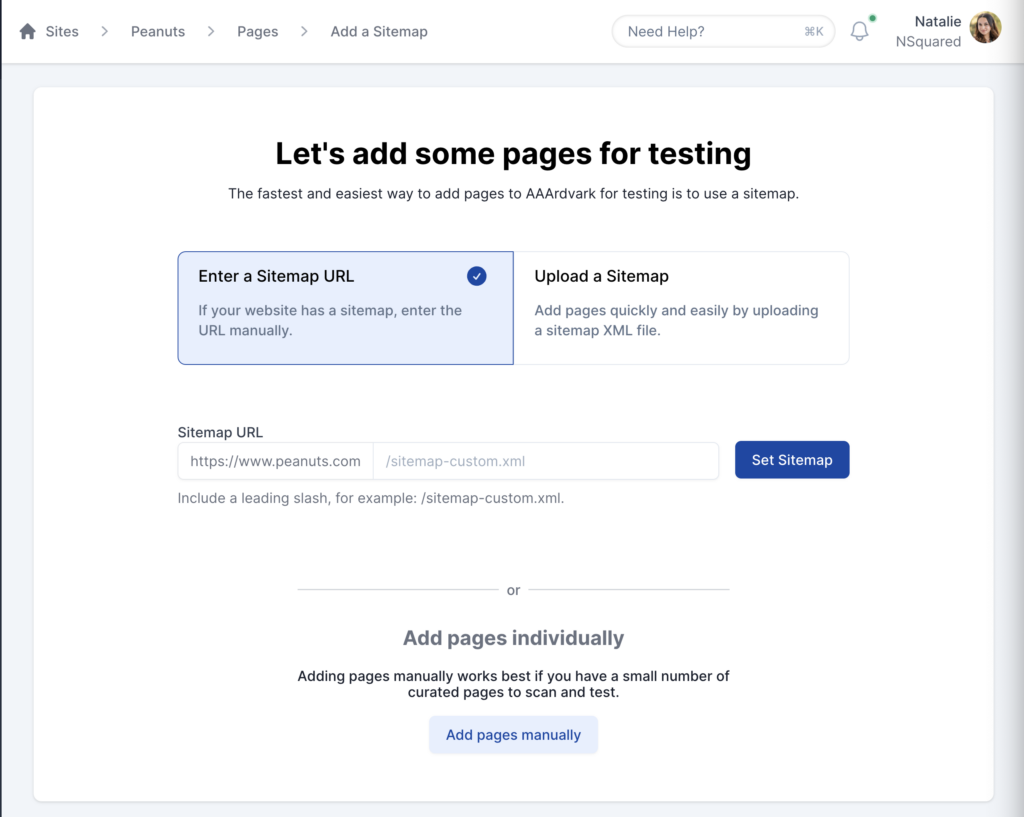Focus the Sitemap URL path field
The image size is (1024, 817).
(x=545, y=461)
